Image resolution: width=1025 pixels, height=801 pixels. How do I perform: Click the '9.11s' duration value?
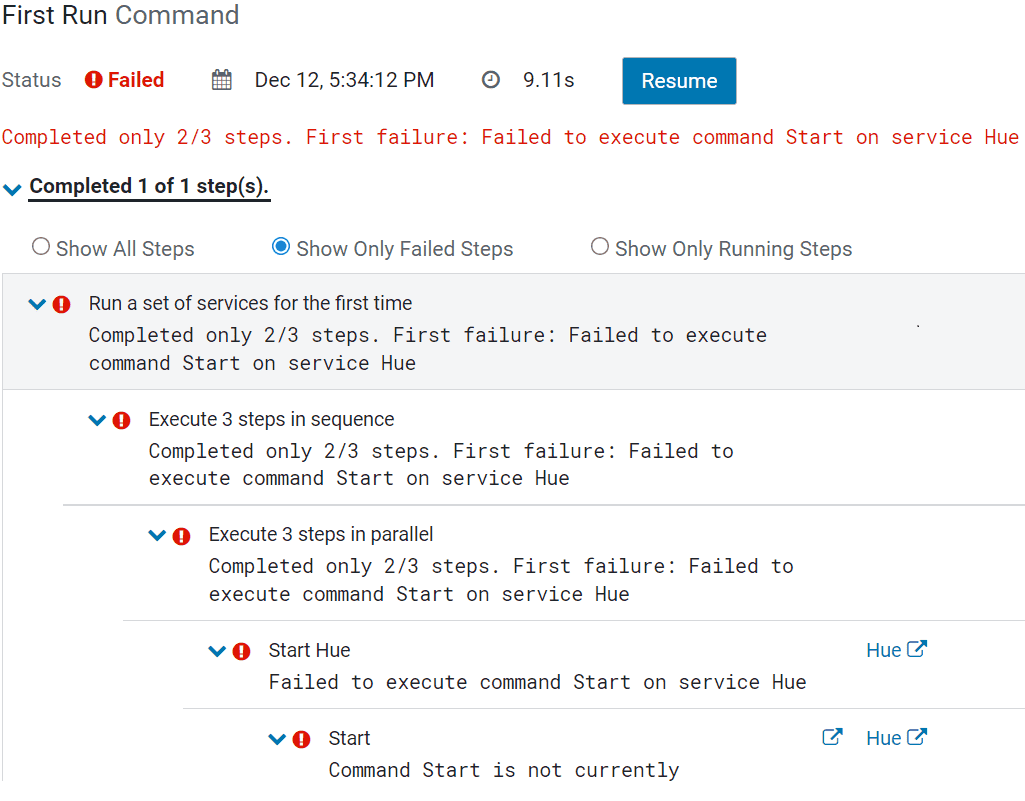548,80
